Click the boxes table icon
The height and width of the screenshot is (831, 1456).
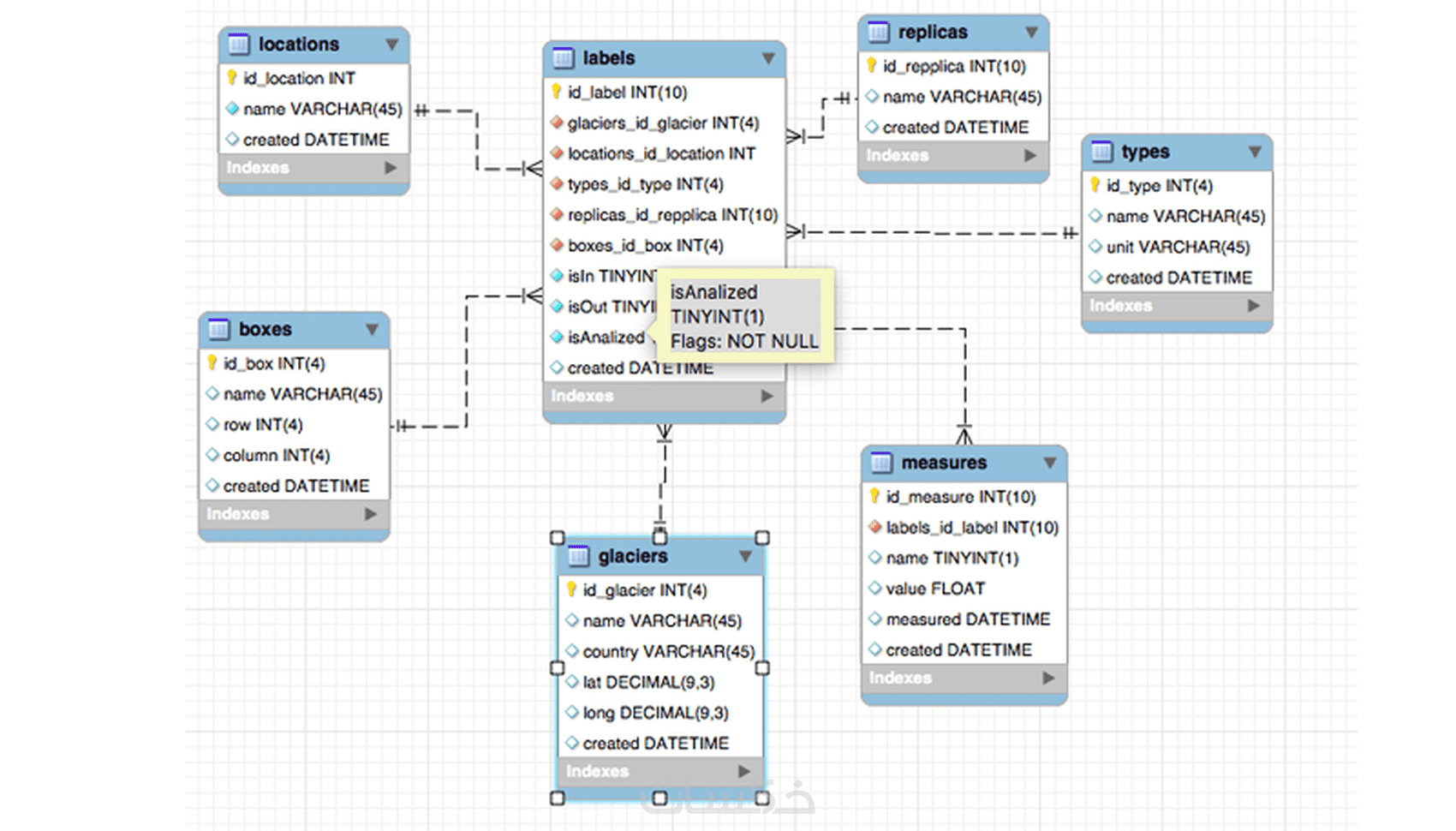pos(219,329)
